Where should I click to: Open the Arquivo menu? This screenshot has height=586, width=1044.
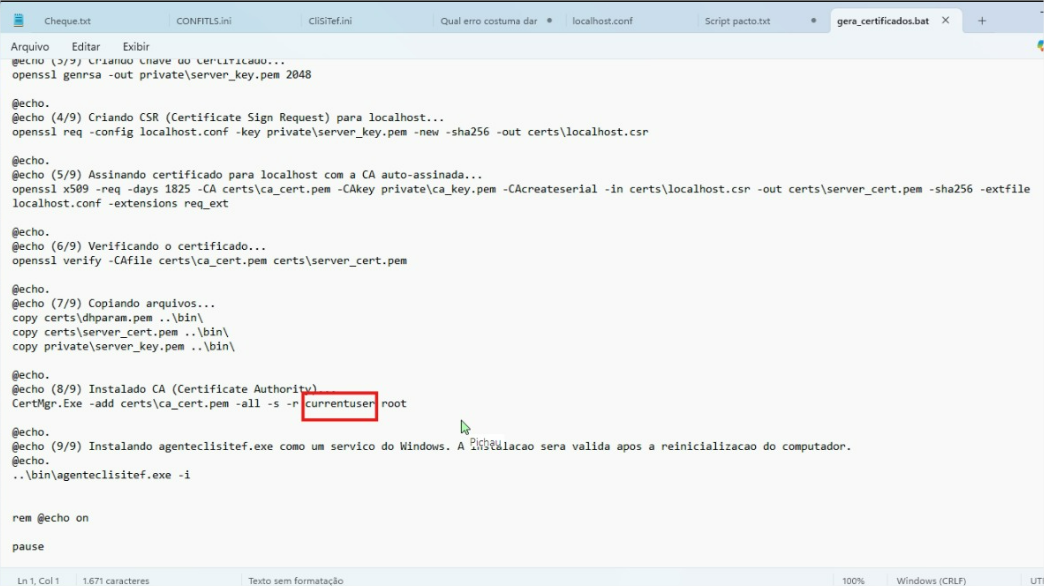point(30,47)
